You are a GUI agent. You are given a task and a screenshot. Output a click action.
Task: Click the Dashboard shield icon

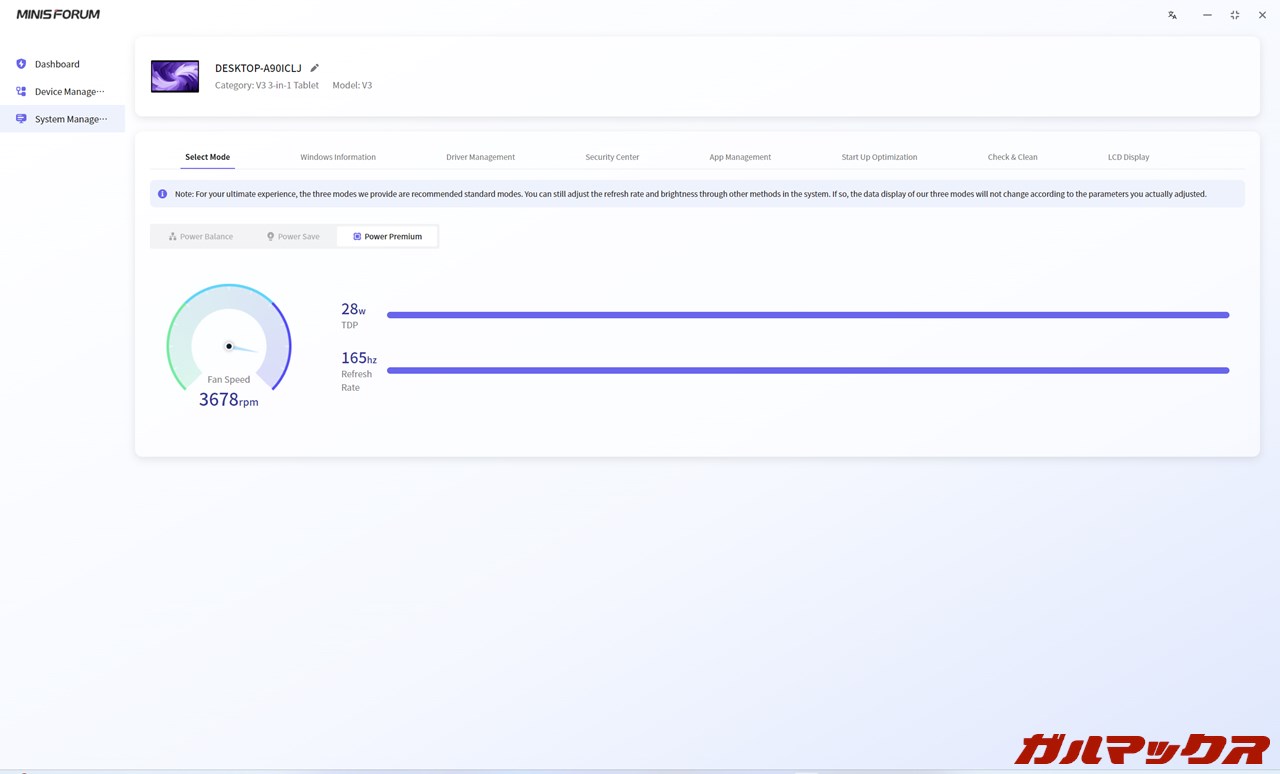[21, 64]
